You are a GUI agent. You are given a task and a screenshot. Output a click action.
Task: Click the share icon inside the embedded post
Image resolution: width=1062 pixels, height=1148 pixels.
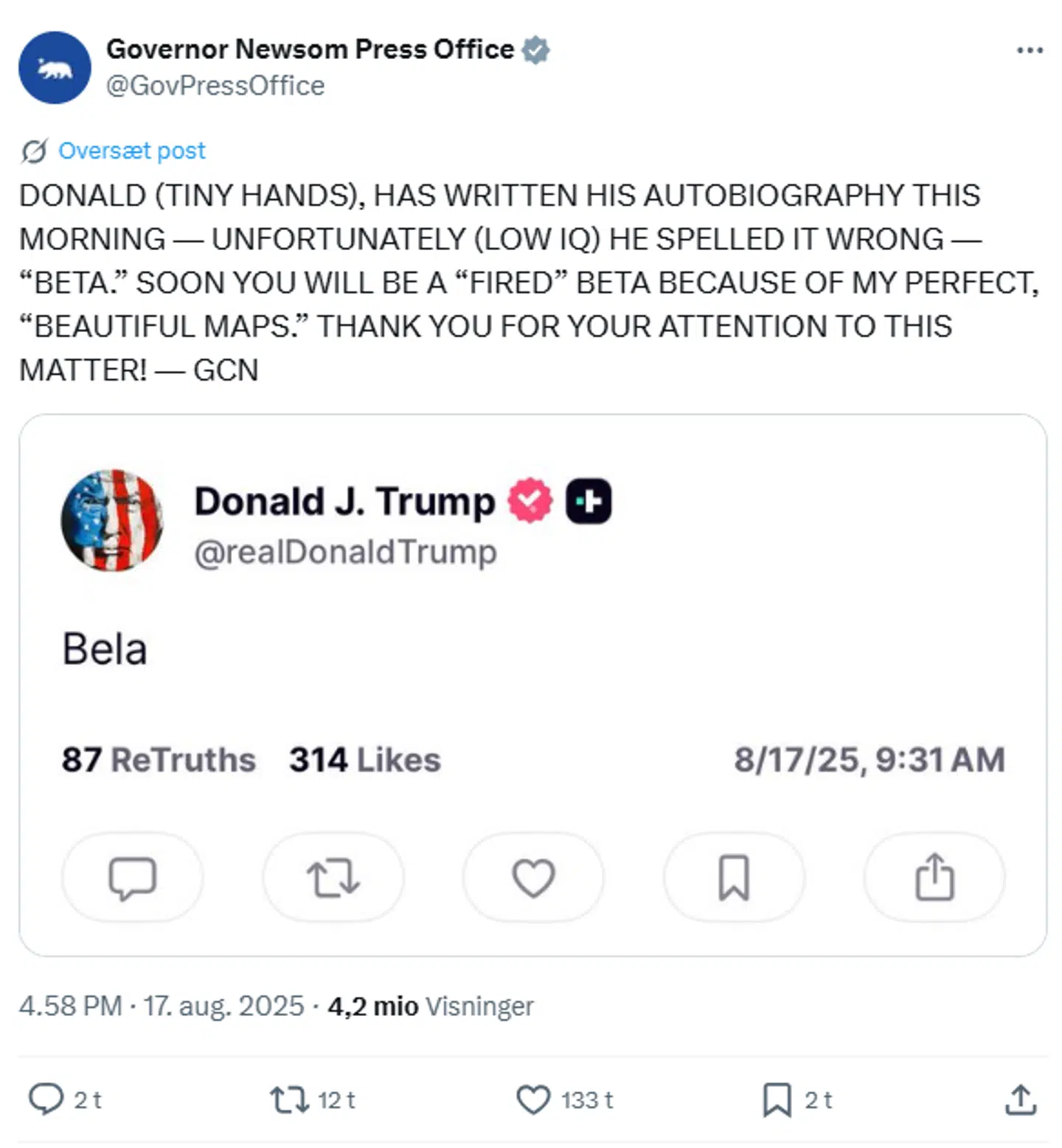pos(934,877)
